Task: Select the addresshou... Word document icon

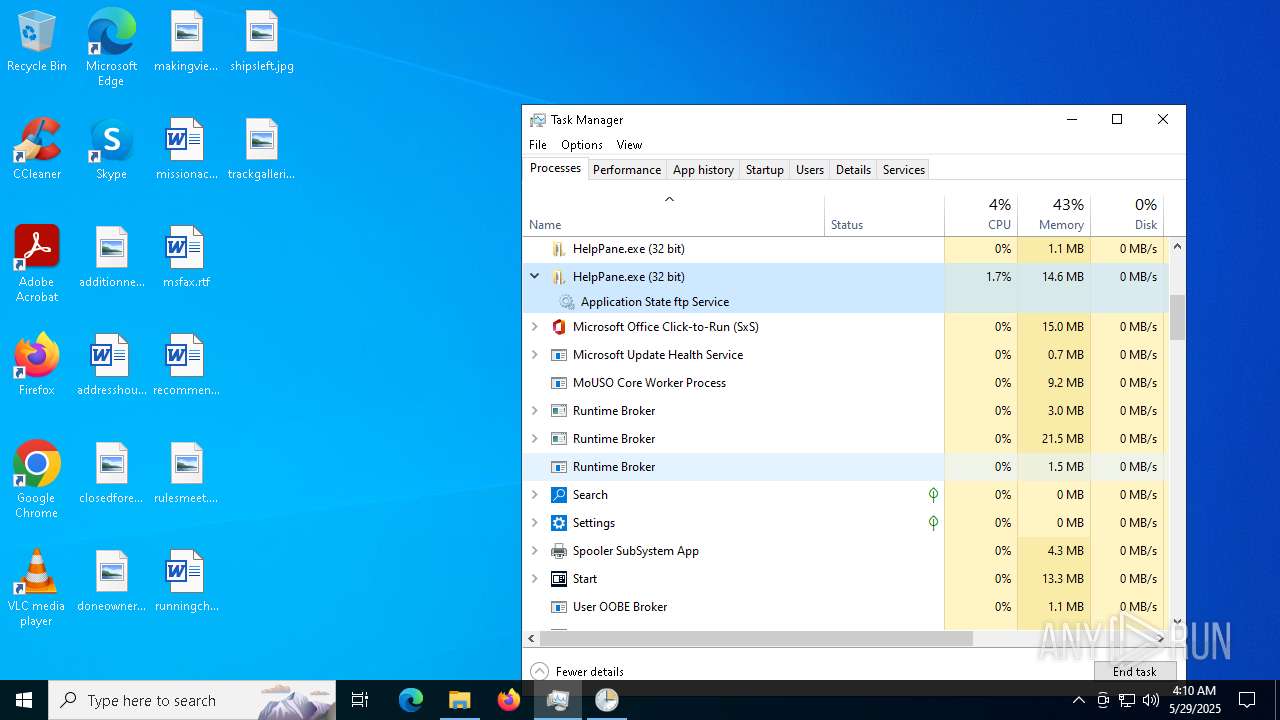Action: (x=112, y=366)
